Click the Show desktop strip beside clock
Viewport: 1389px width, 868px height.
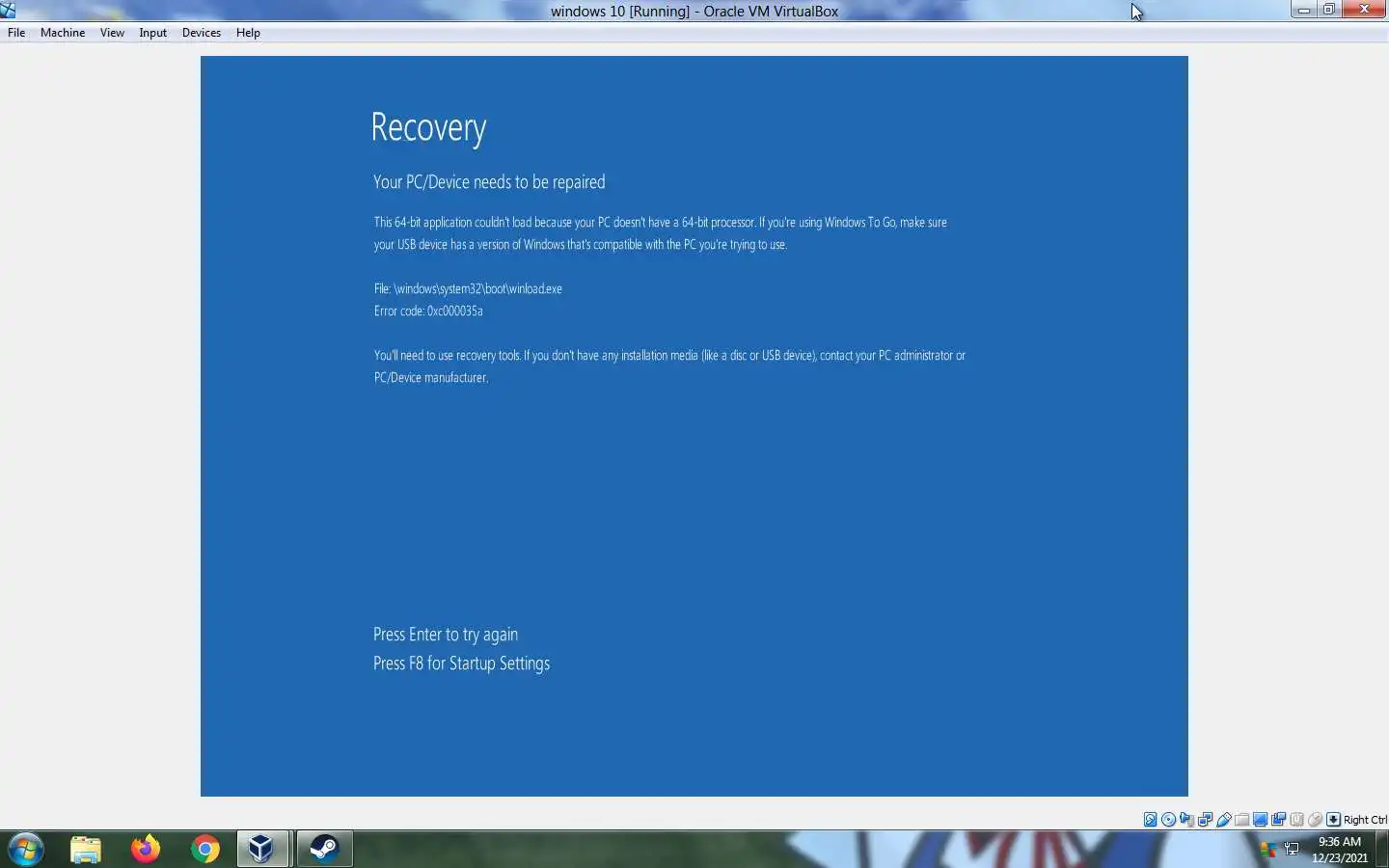[1382, 849]
